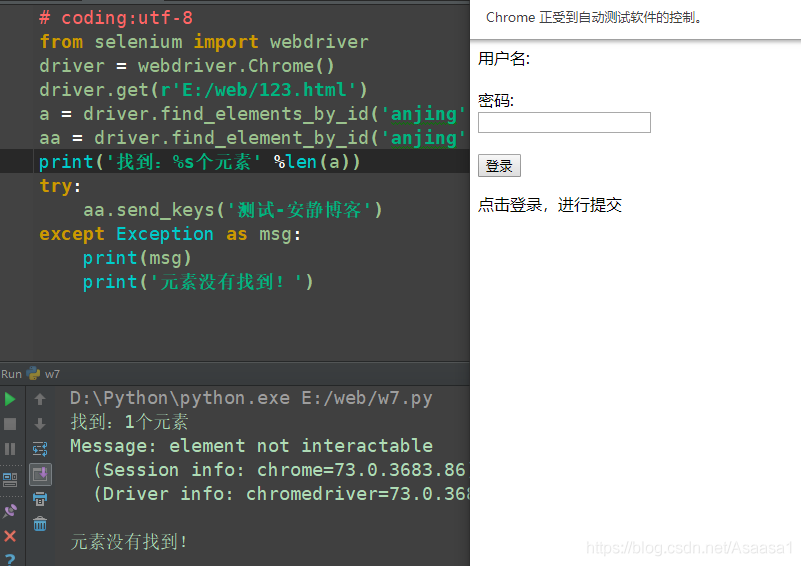This screenshot has width=801, height=566.
Task: Print the console output using the printer icon
Action: [40, 499]
